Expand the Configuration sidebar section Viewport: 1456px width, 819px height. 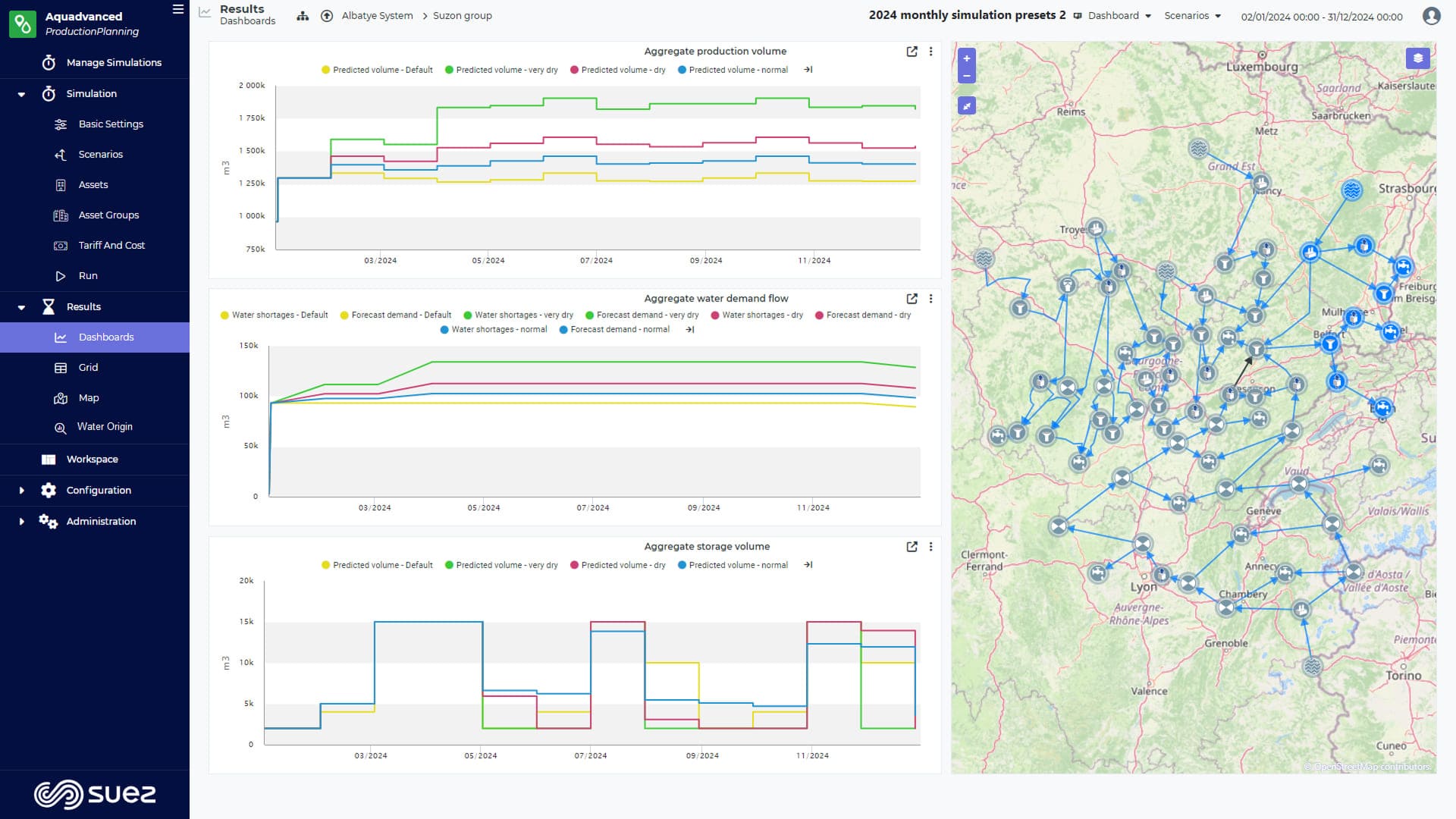99,491
